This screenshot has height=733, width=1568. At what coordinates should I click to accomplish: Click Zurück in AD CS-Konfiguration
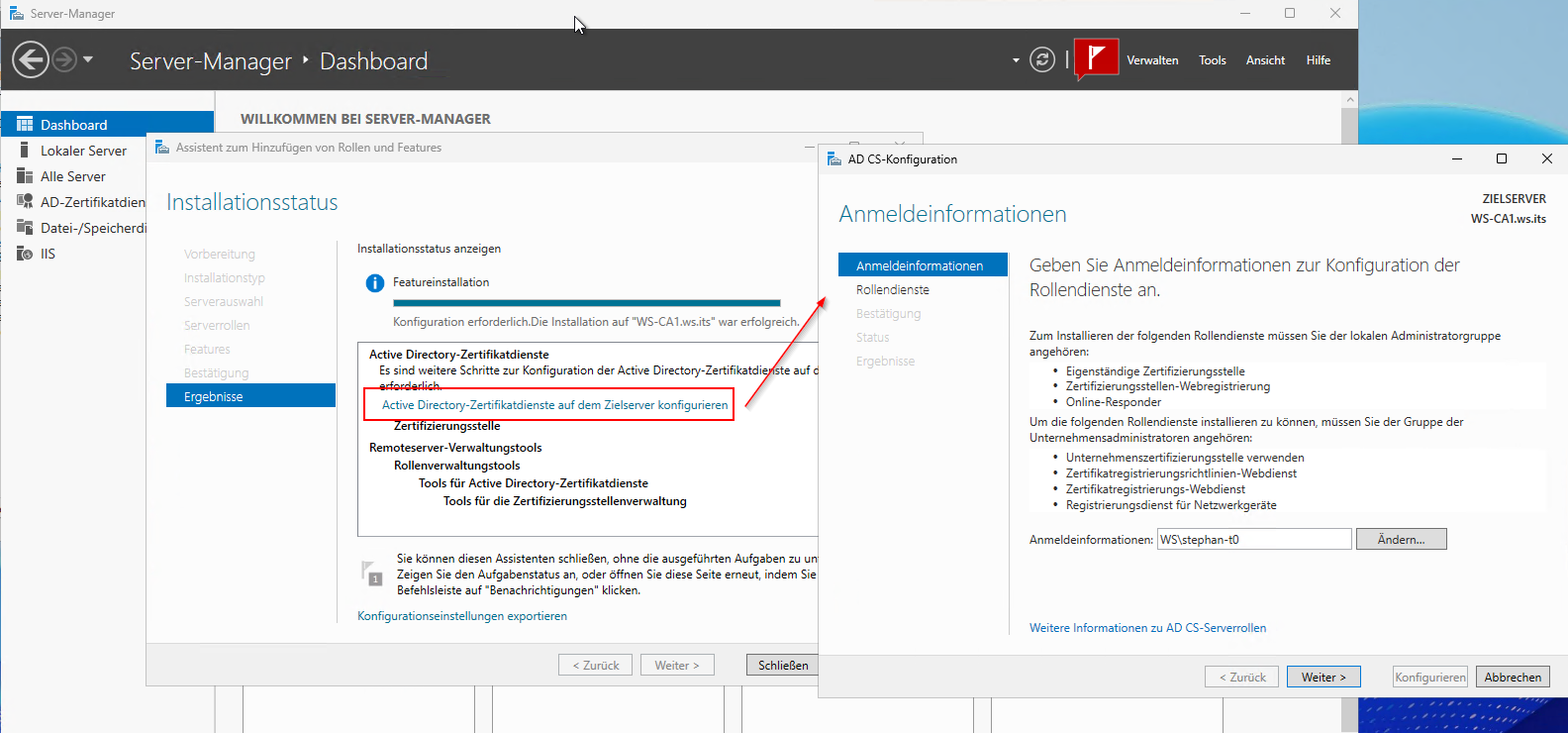point(1242,678)
